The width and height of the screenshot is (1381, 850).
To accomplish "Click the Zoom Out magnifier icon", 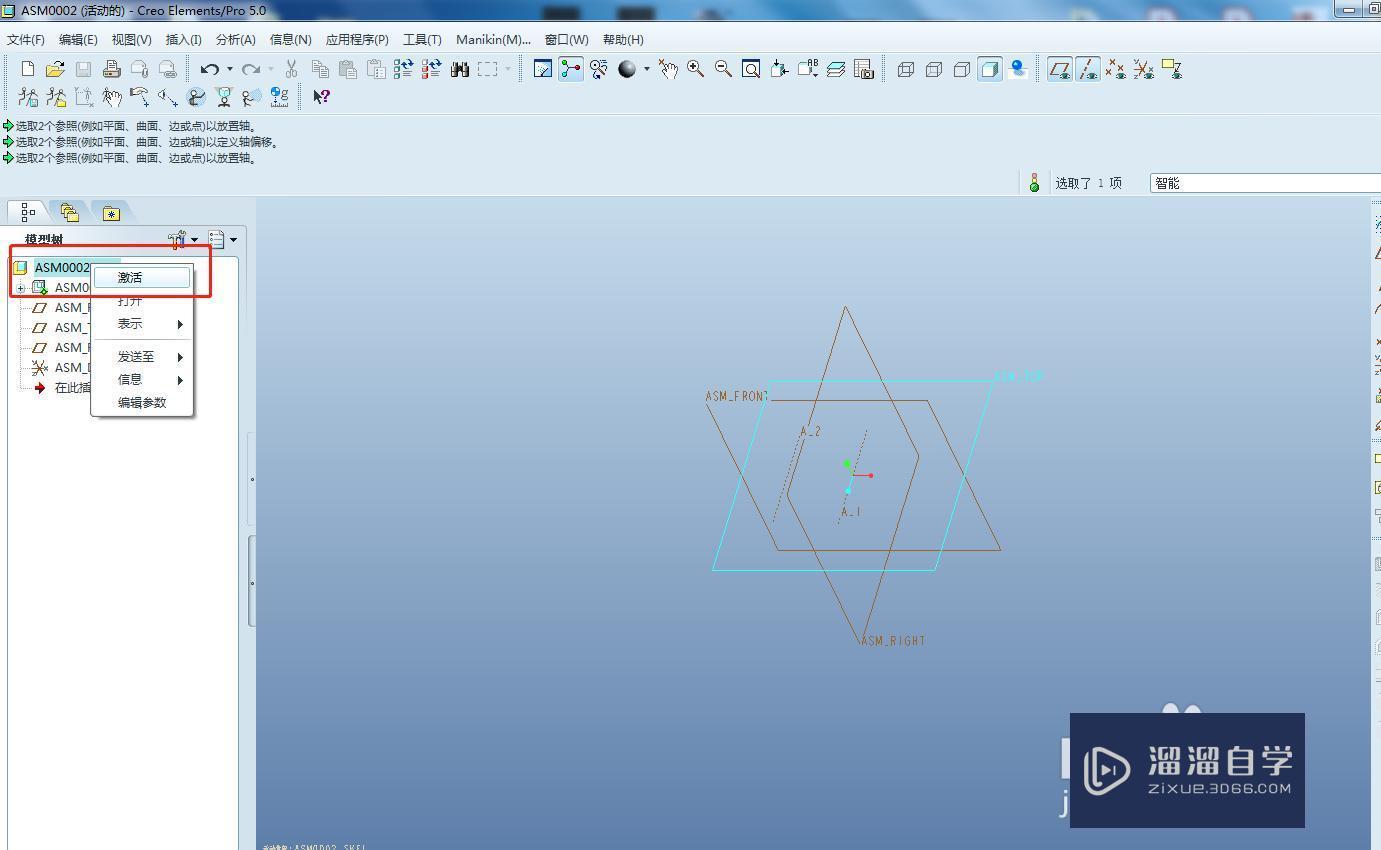I will [x=723, y=69].
